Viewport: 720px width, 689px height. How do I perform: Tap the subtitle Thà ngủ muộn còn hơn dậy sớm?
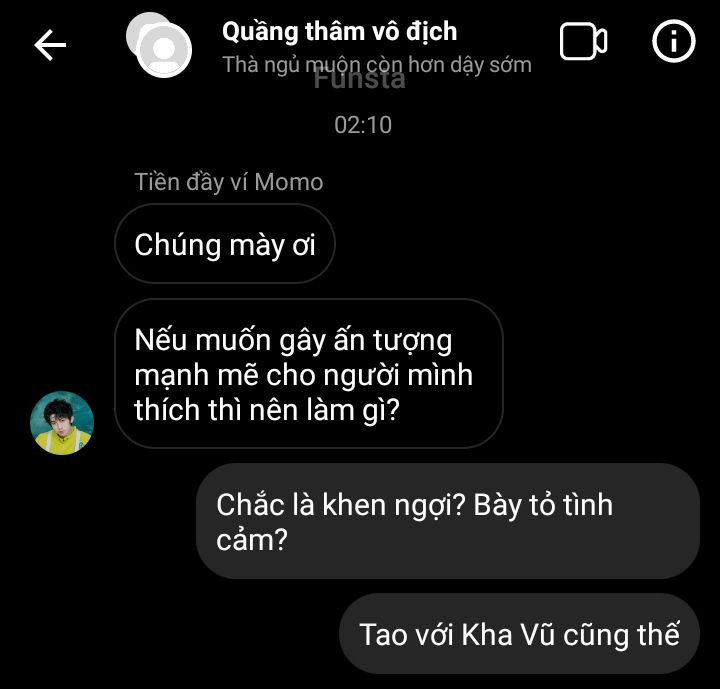pyautogui.click(x=377, y=64)
